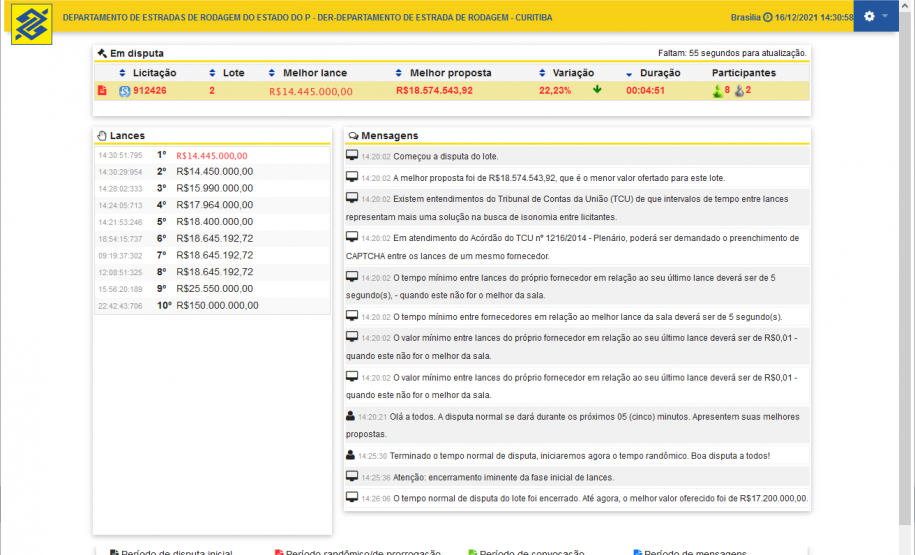Click the gavel icon in Em disputa header

[x=101, y=53]
